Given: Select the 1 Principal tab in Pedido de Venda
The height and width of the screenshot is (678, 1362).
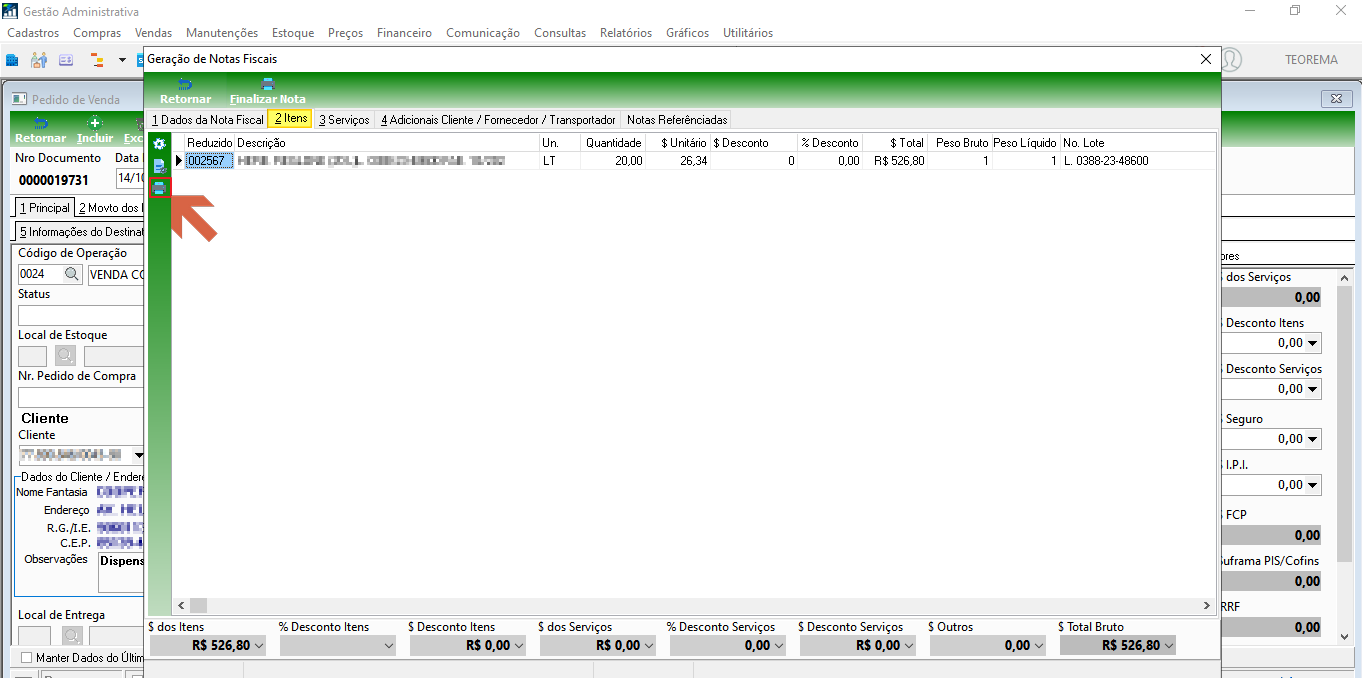Looking at the screenshot, I should point(45,208).
